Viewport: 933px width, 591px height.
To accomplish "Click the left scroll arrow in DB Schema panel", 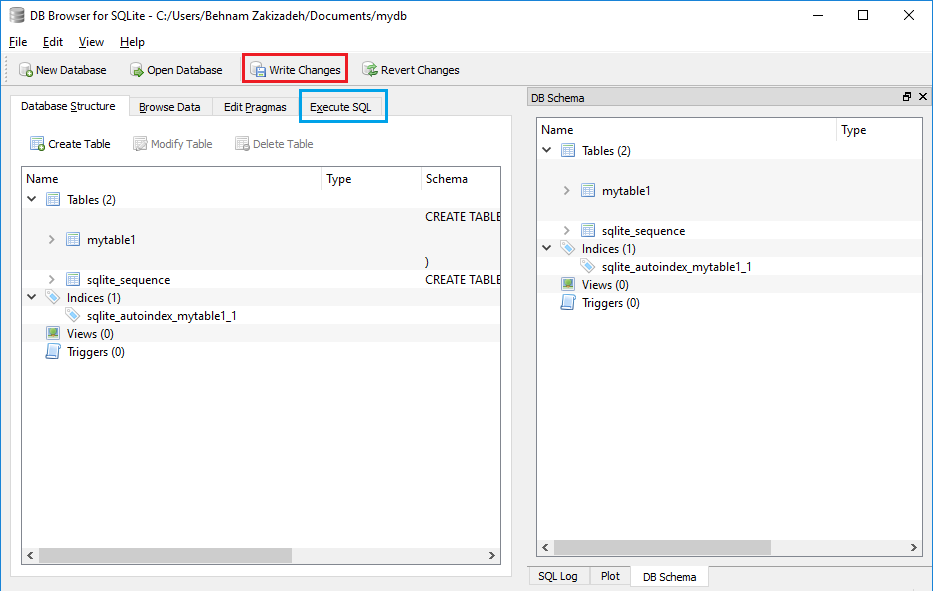I will click(545, 548).
